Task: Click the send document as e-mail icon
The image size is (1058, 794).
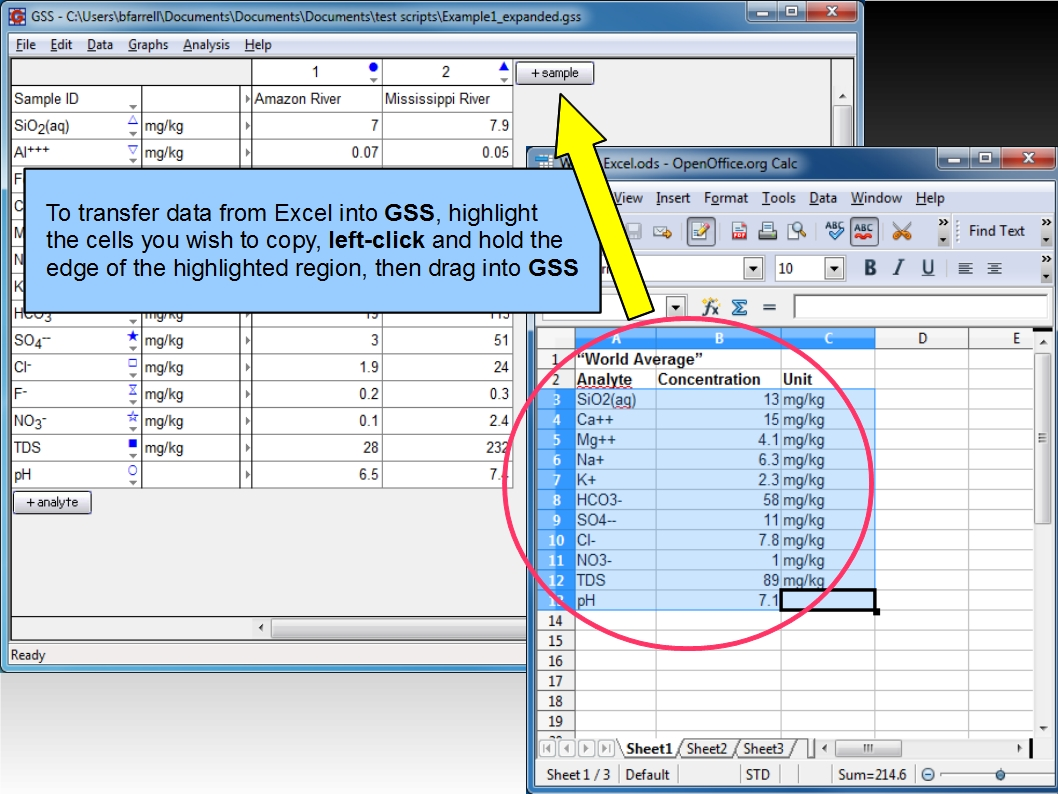Action: click(663, 231)
